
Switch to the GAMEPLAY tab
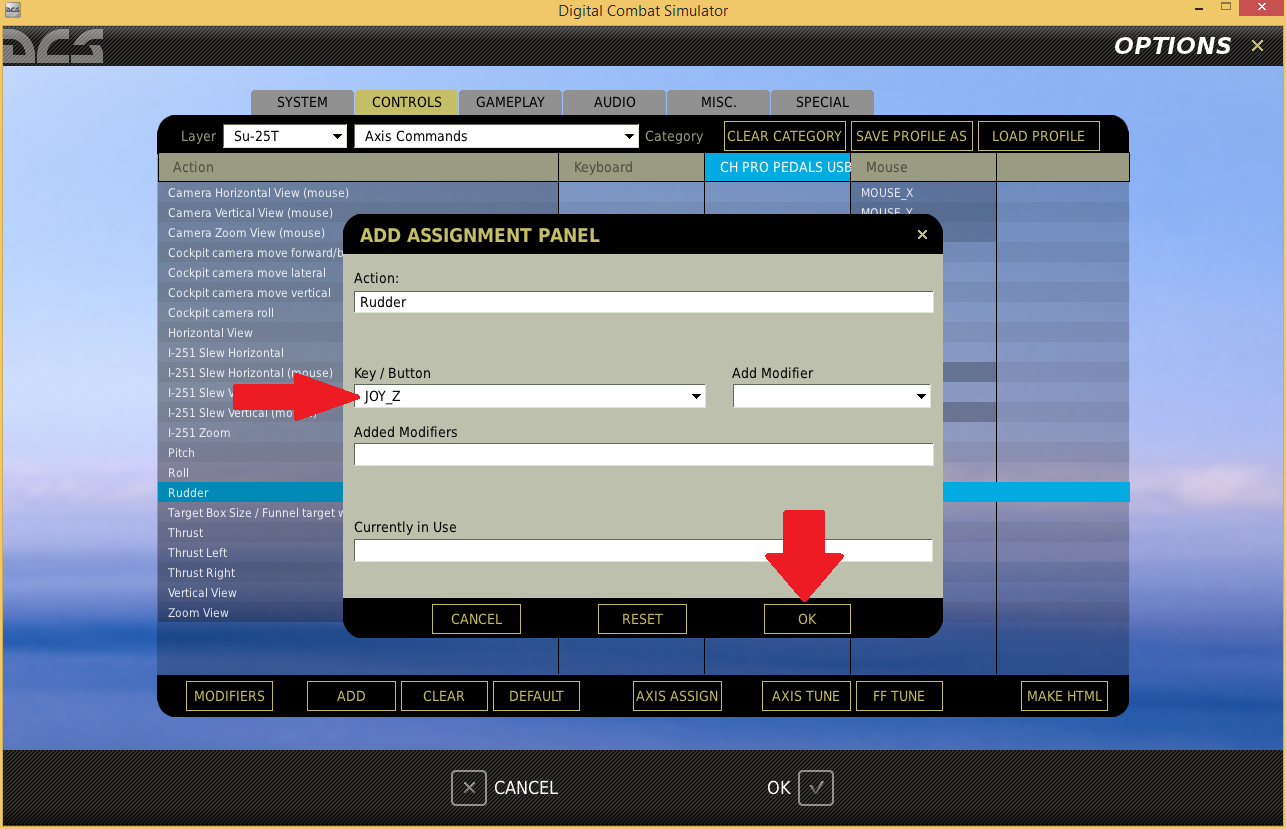pos(510,102)
